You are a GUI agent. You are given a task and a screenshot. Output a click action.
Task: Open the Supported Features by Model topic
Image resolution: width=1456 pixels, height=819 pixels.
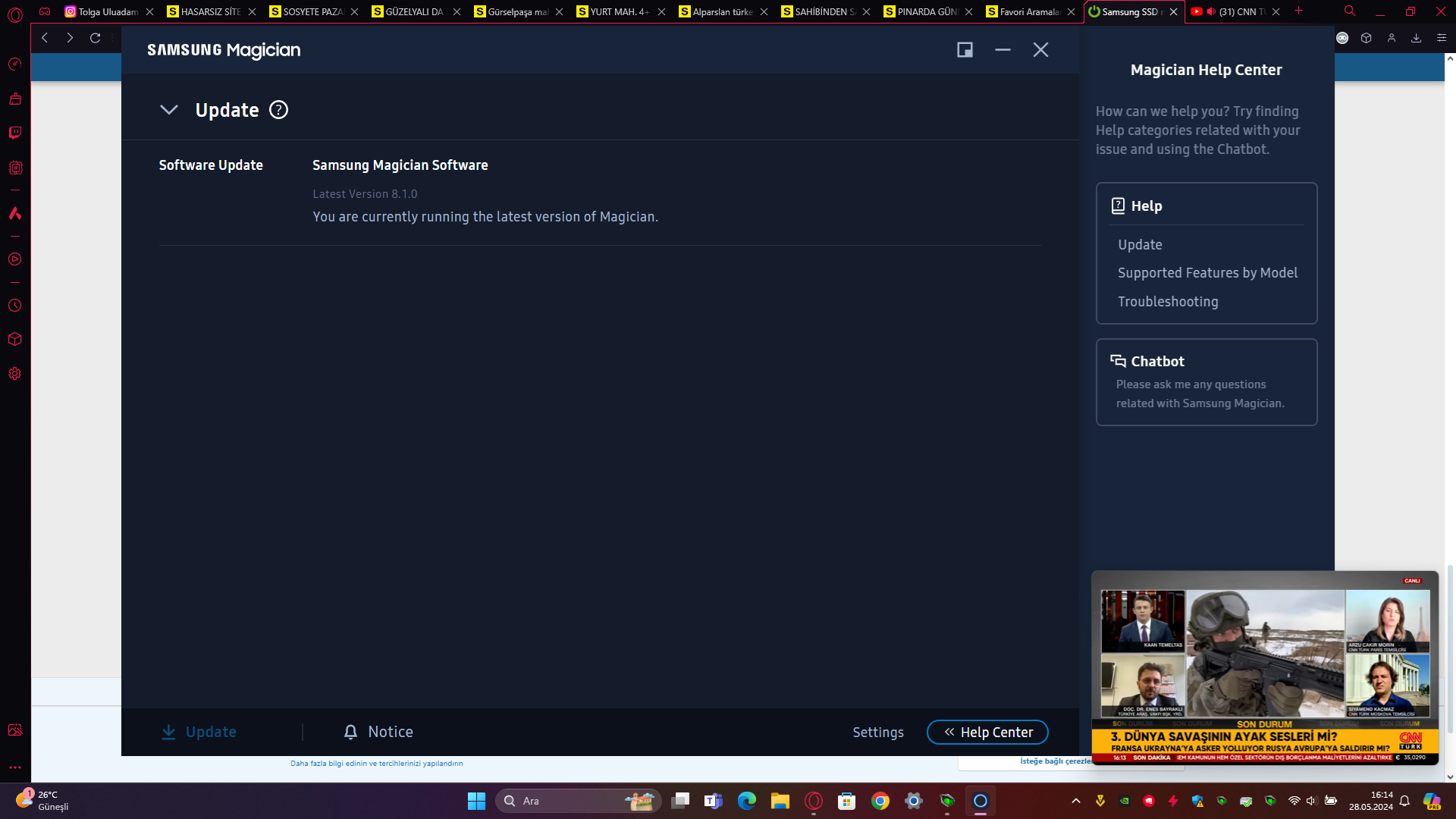coord(1207,273)
